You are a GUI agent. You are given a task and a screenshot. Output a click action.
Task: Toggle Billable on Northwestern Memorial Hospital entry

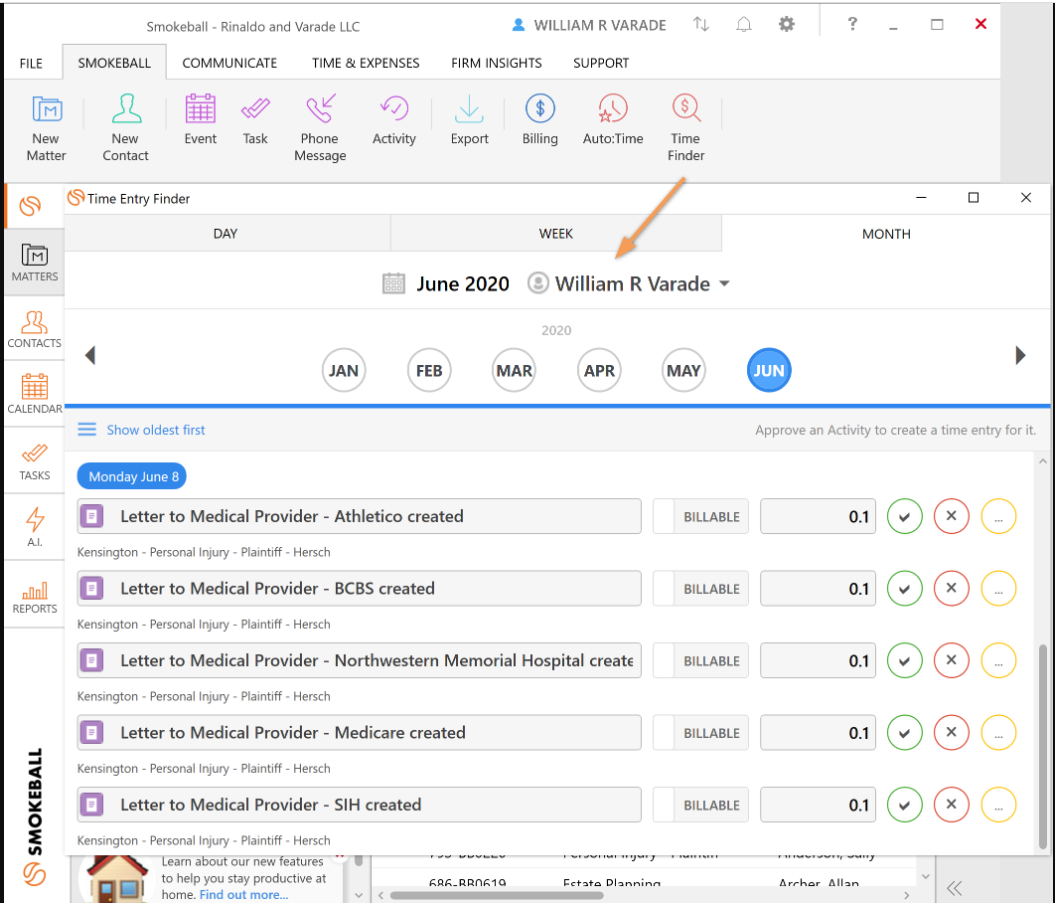700,661
